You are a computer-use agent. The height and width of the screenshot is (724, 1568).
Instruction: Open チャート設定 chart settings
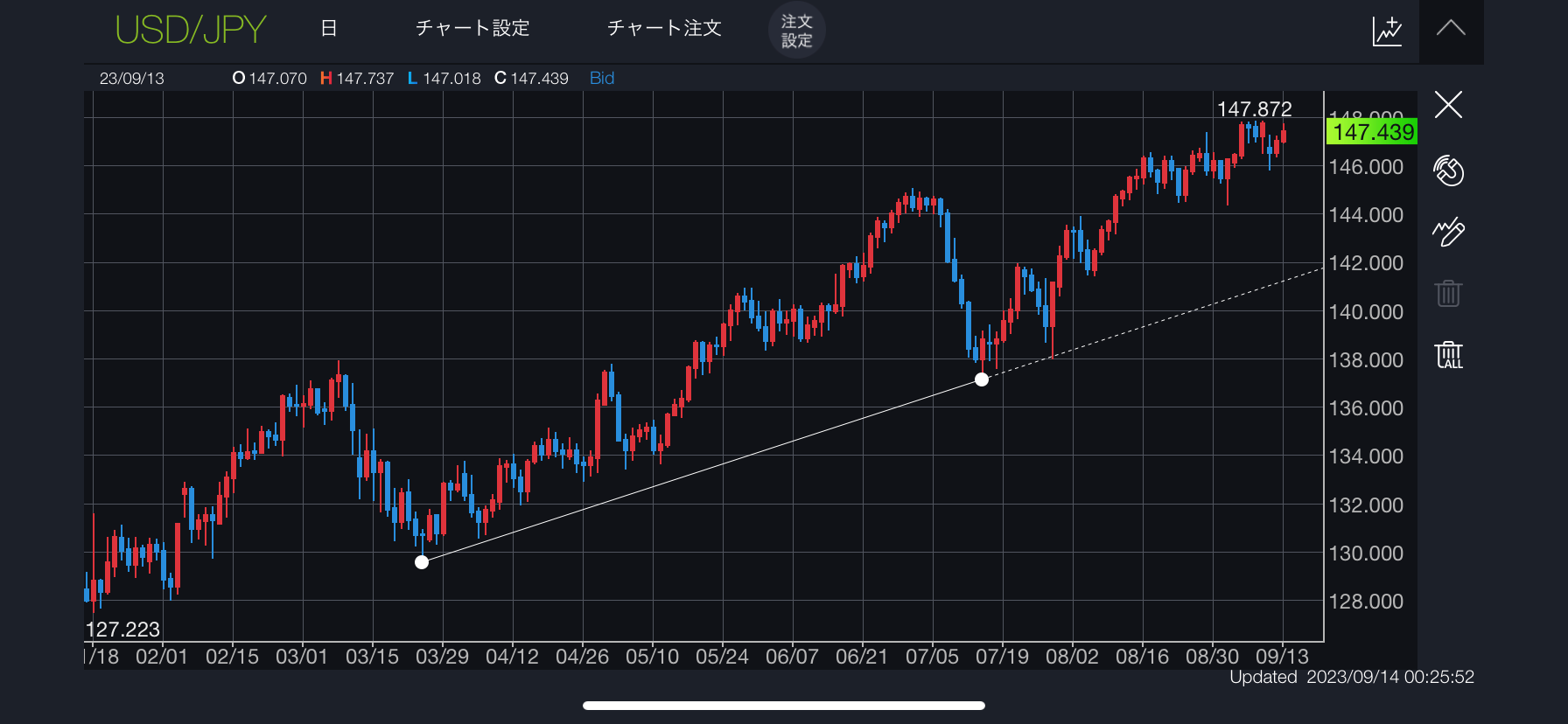[x=472, y=29]
